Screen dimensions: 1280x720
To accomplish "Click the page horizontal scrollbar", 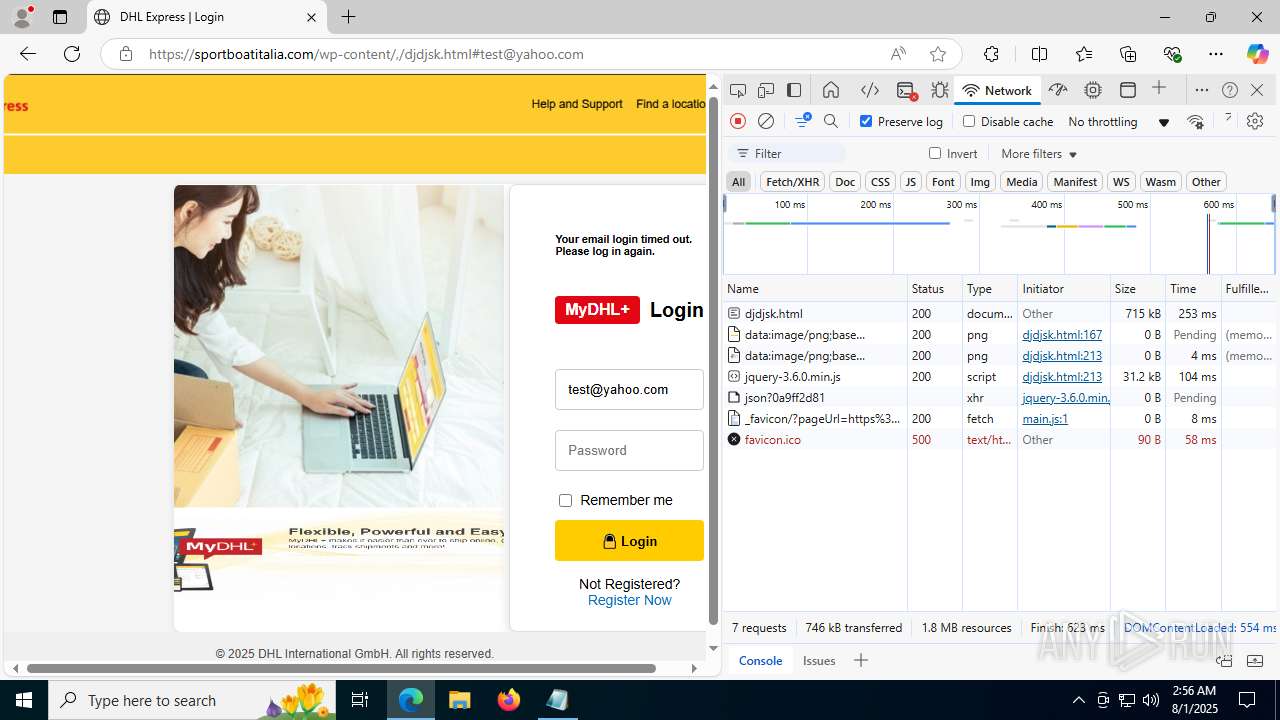I will 341,668.
